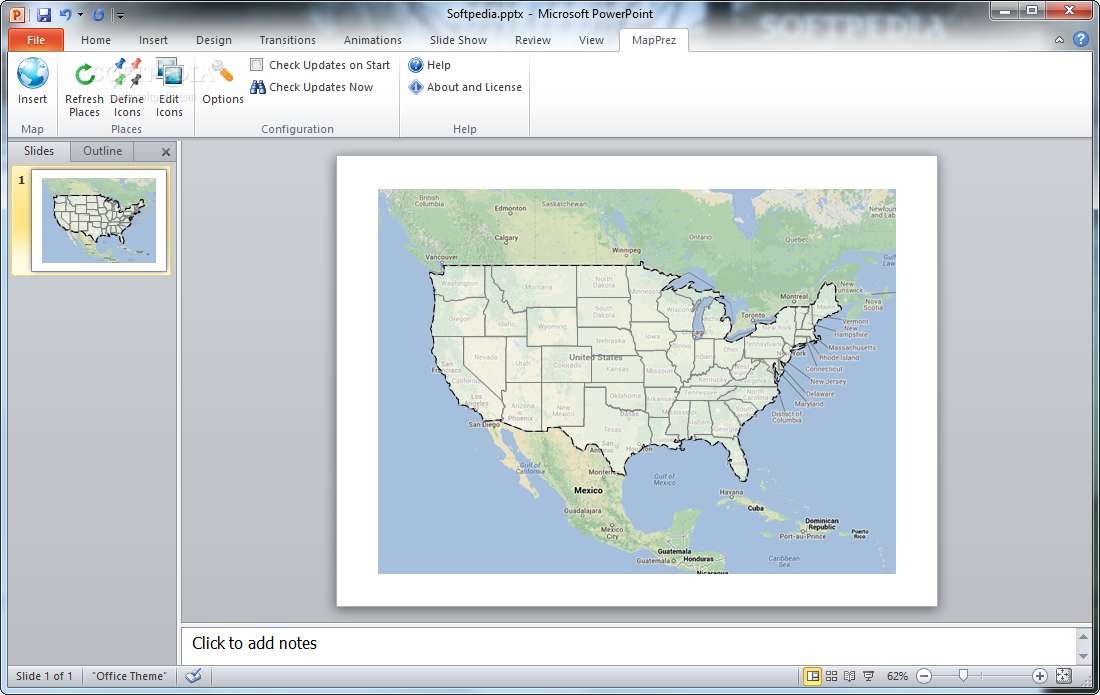This screenshot has height=695, width=1100.
Task: Switch to the Outline pane tab
Action: point(102,151)
